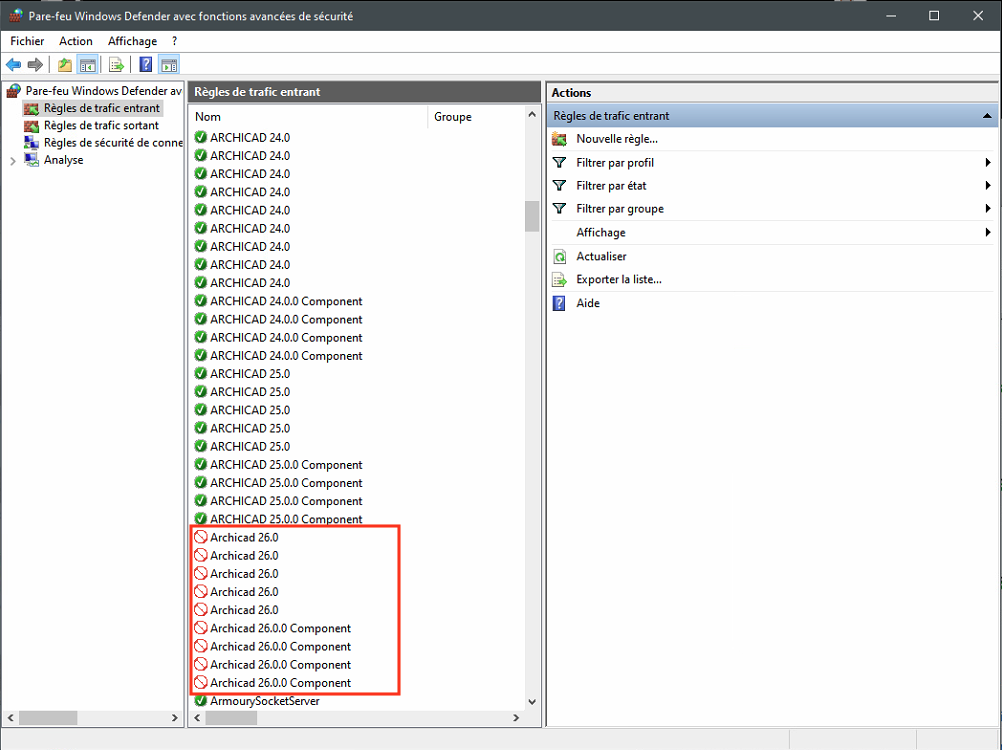Viewport: 1002px width, 750px height.
Task: Click the Règles de trafic sortant icon
Action: [31, 126]
